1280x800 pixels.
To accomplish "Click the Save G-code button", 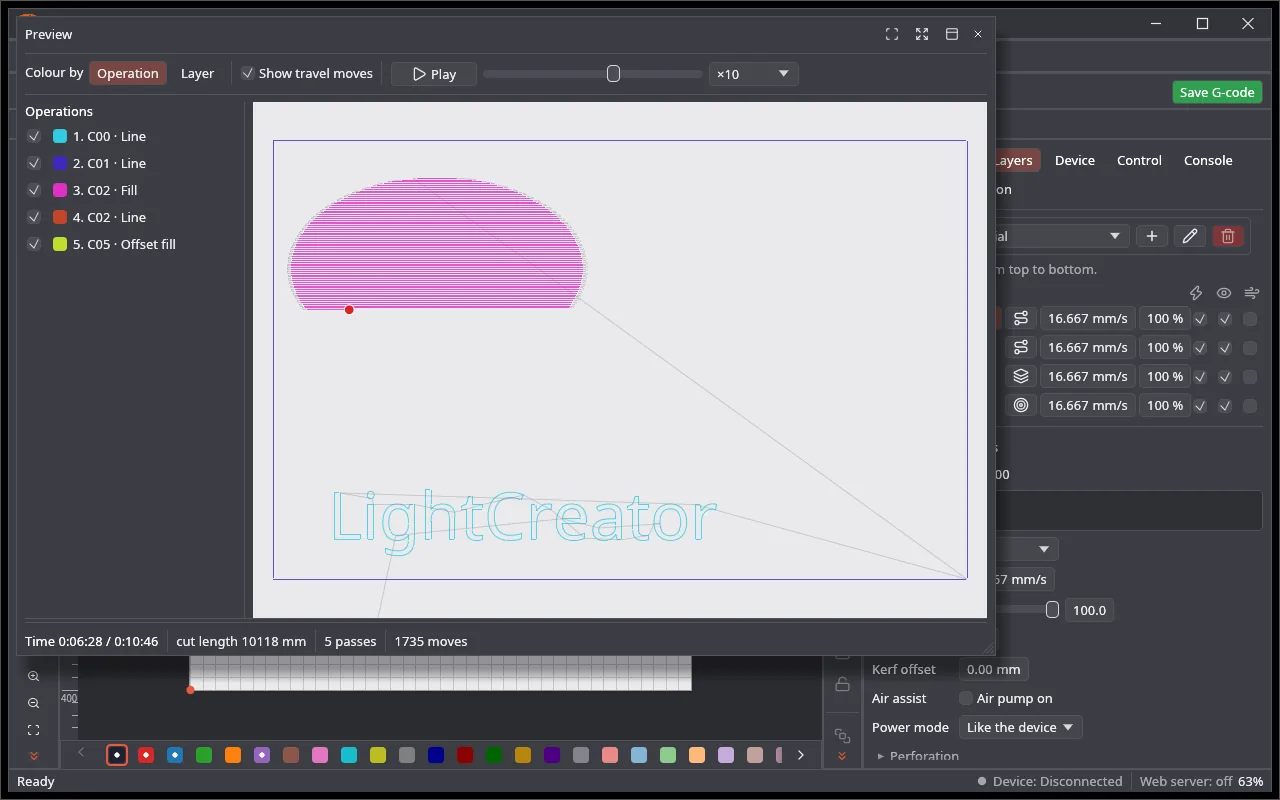I will click(x=1217, y=92).
